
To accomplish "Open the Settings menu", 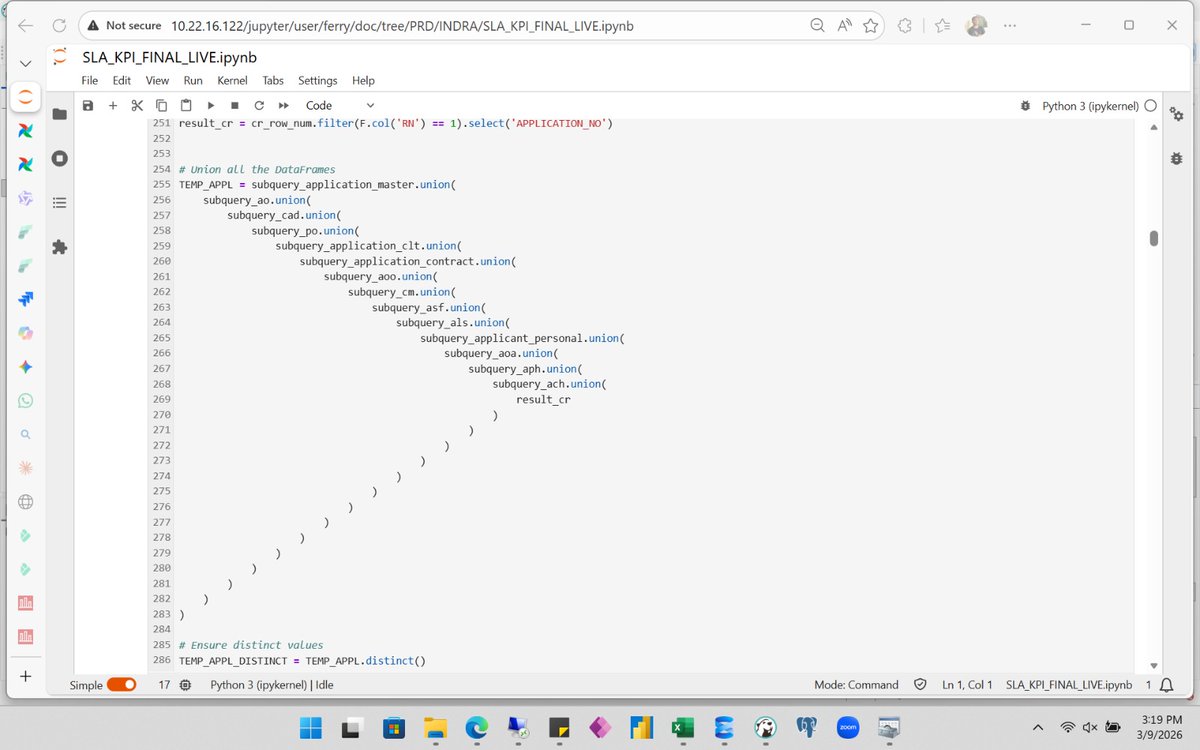I will coord(318,80).
